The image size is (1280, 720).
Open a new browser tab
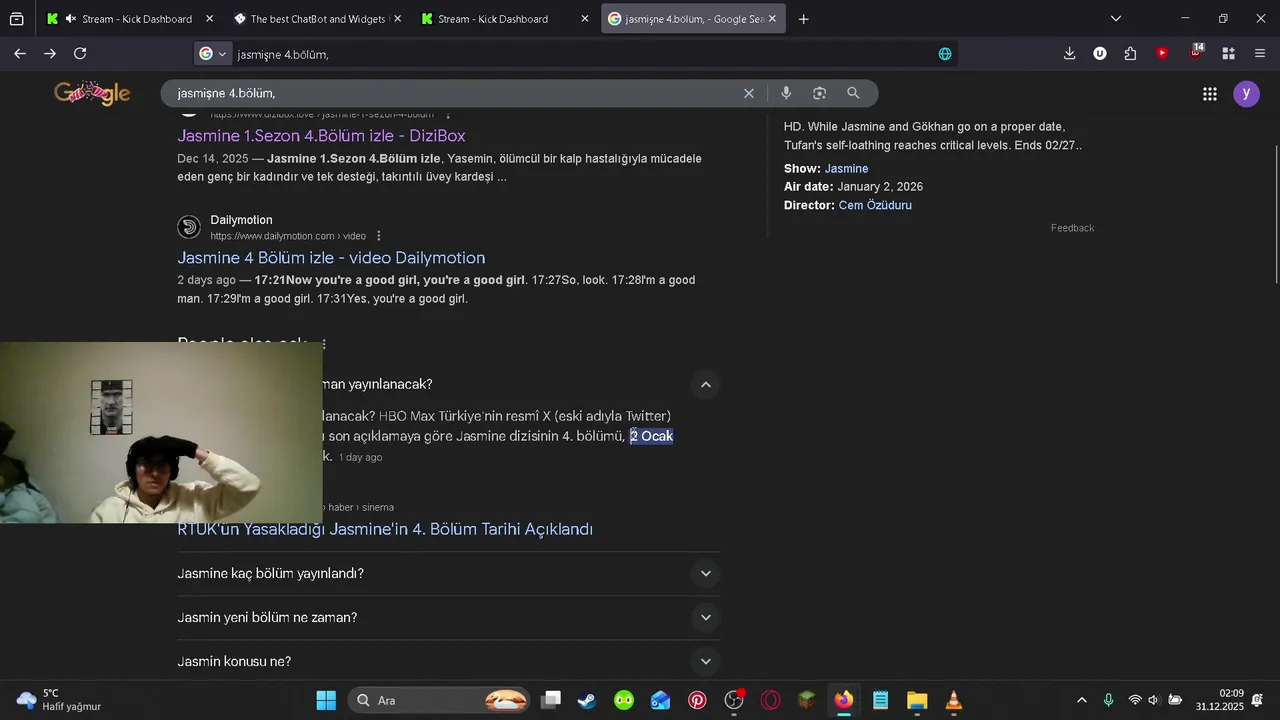[803, 19]
